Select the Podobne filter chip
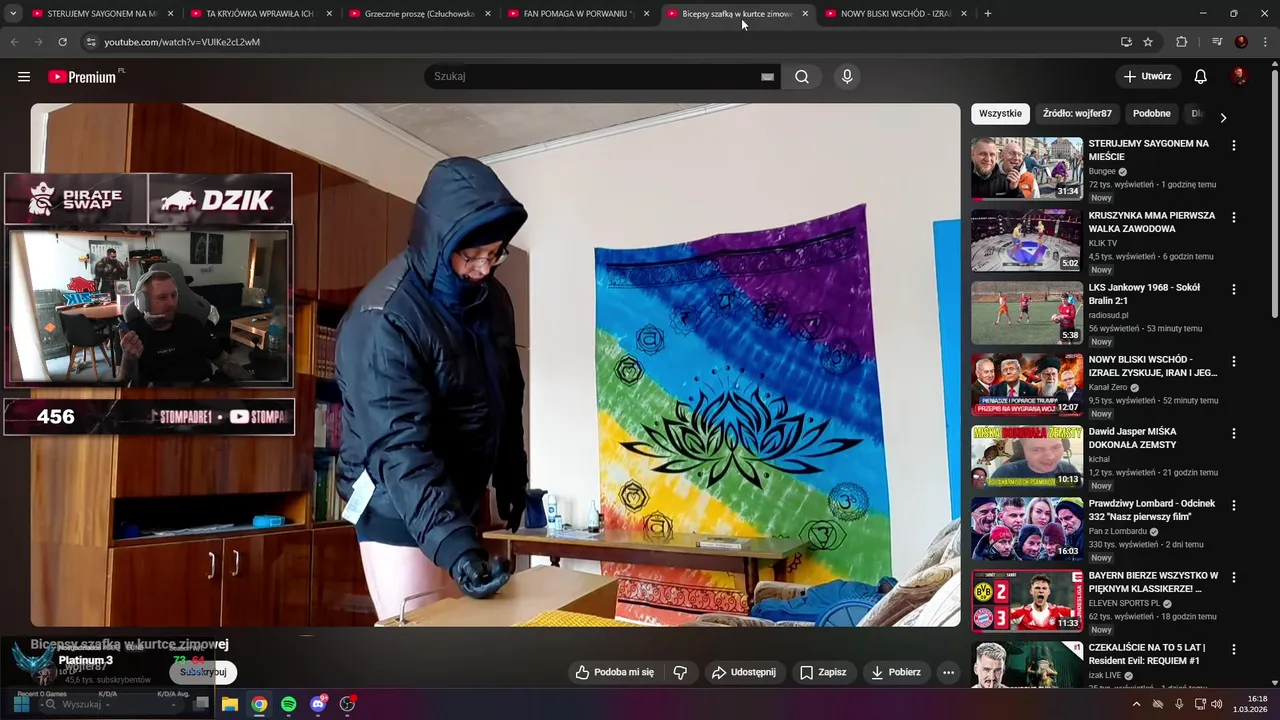The image size is (1280, 720). 1151,114
